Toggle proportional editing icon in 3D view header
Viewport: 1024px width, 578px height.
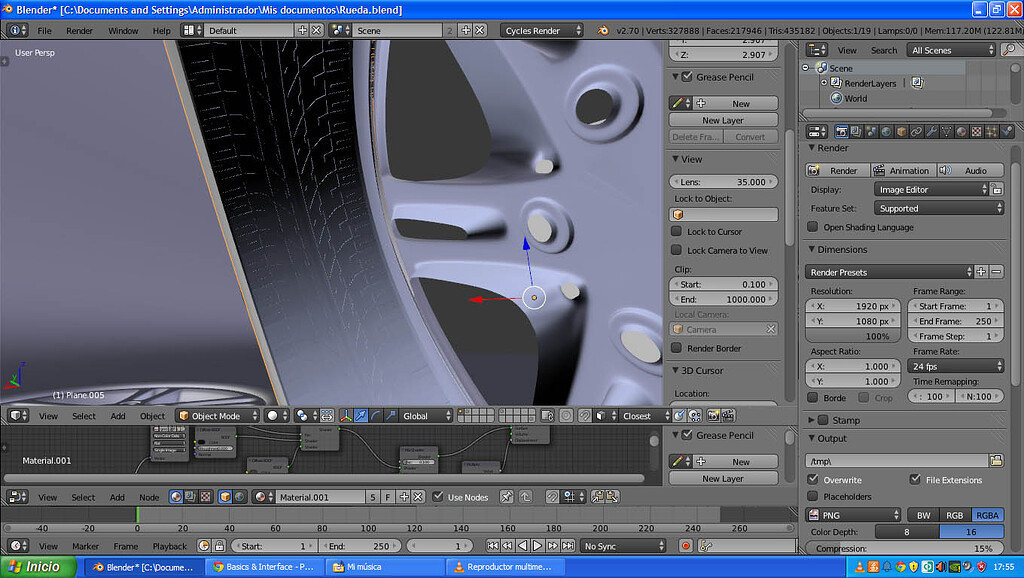(566, 415)
